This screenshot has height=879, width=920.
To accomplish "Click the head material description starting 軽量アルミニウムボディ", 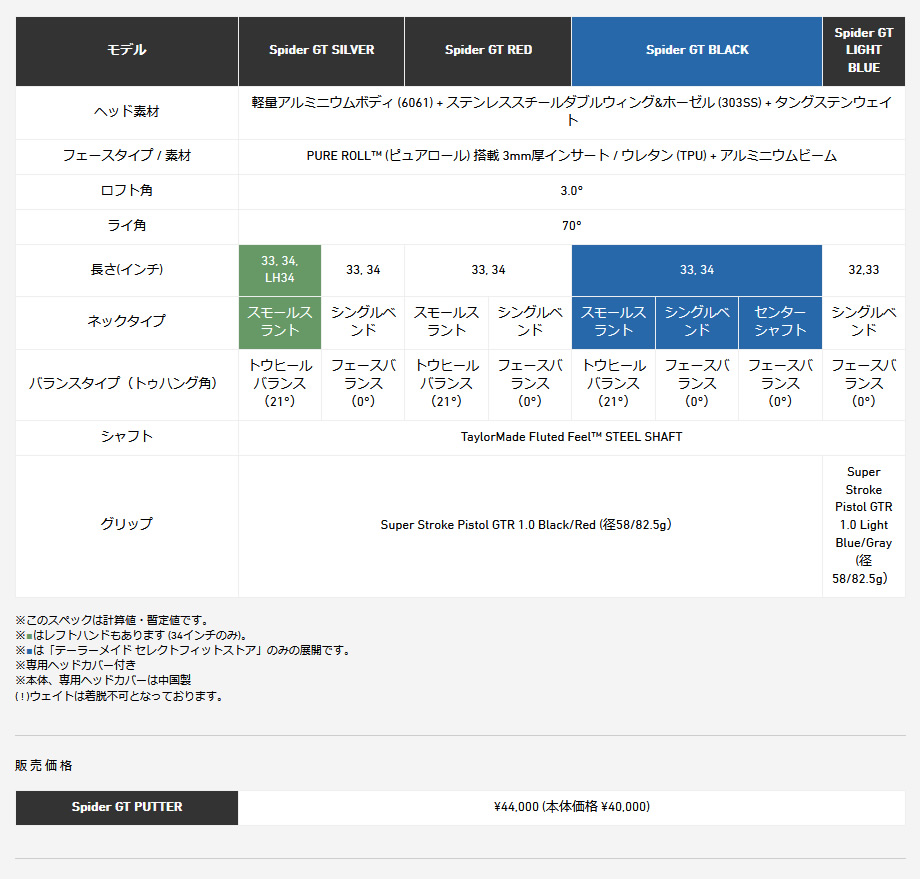I will tap(572, 111).
